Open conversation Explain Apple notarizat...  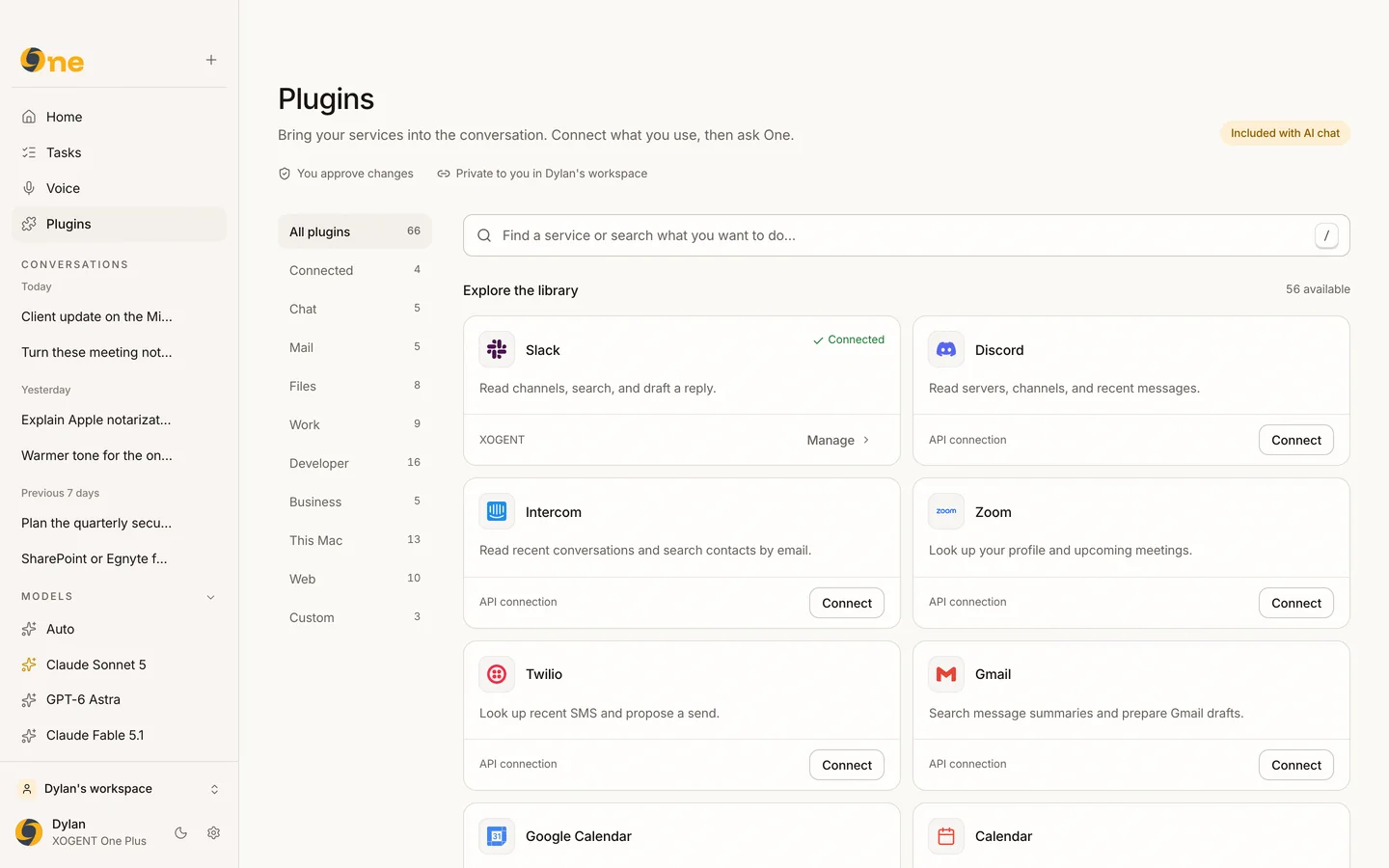(x=96, y=420)
